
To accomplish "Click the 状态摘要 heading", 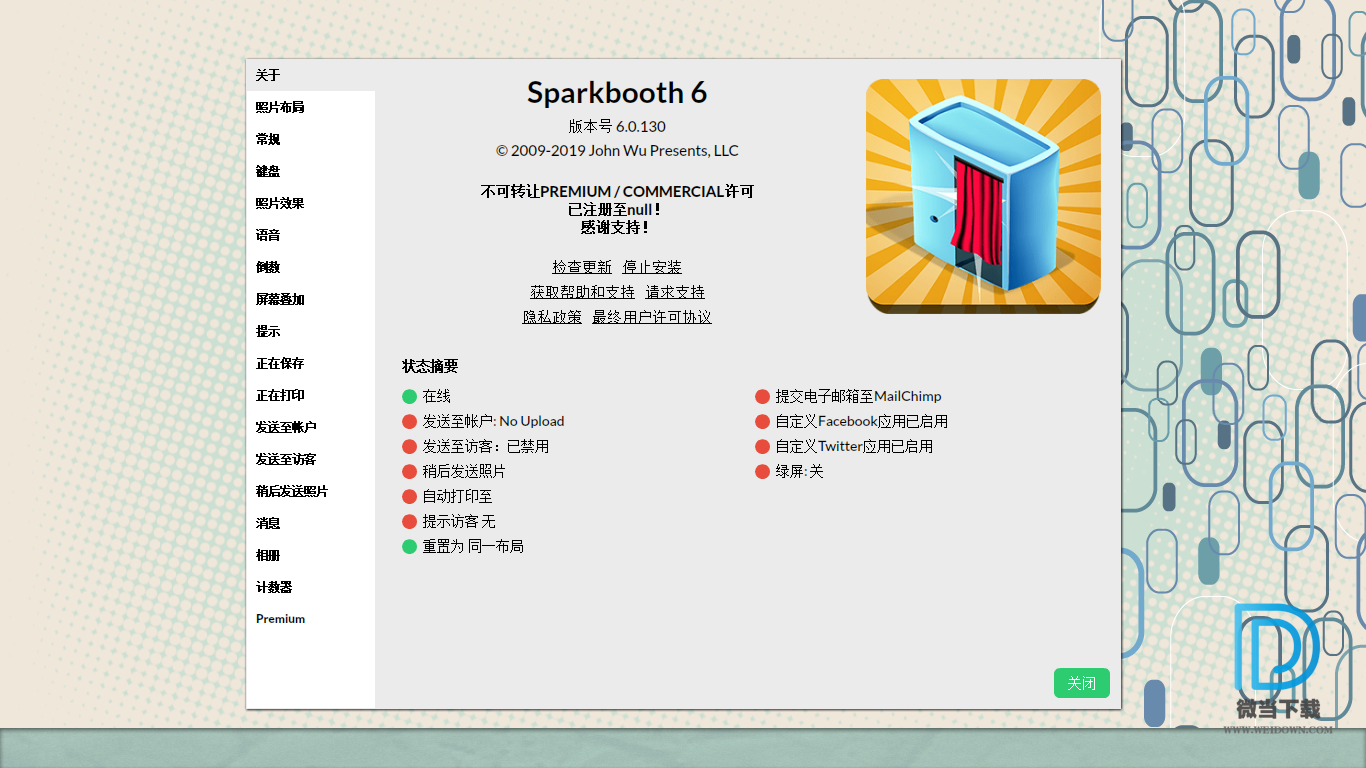I will [430, 366].
